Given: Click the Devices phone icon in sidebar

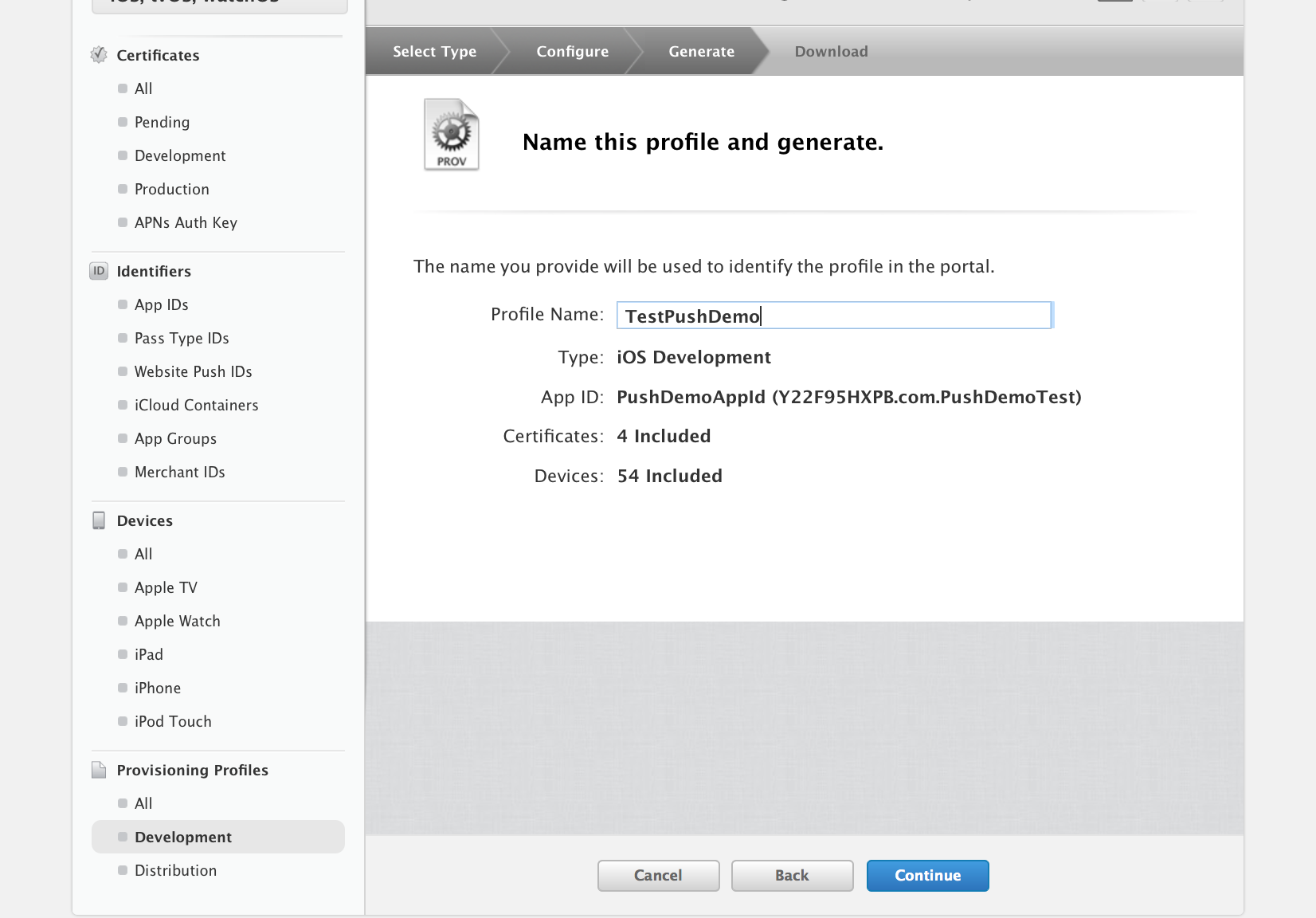Looking at the screenshot, I should click(x=99, y=520).
